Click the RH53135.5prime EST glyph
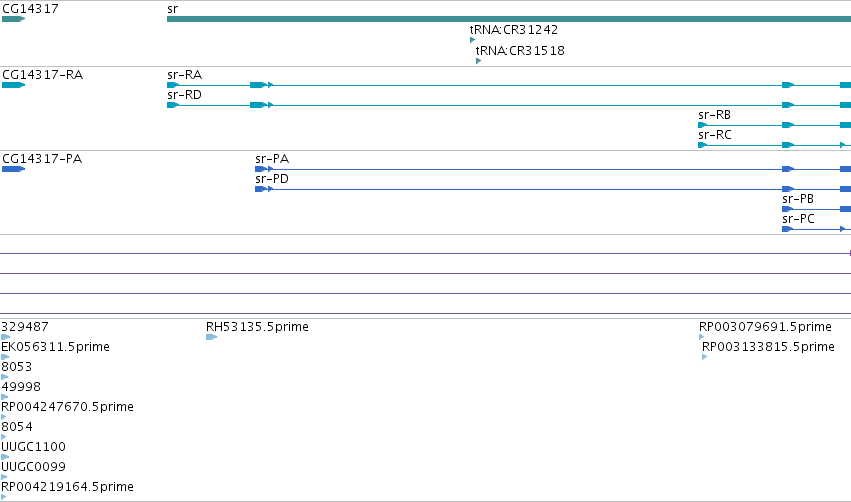Screen dimensions: 851x502 212,338
